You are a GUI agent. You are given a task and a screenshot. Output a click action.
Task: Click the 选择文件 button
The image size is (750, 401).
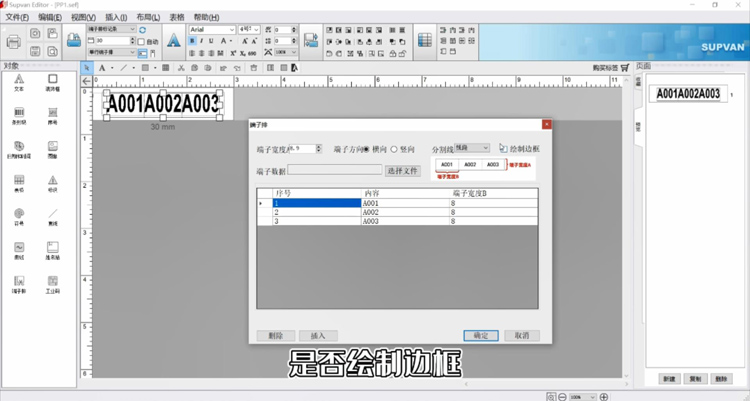pos(403,171)
